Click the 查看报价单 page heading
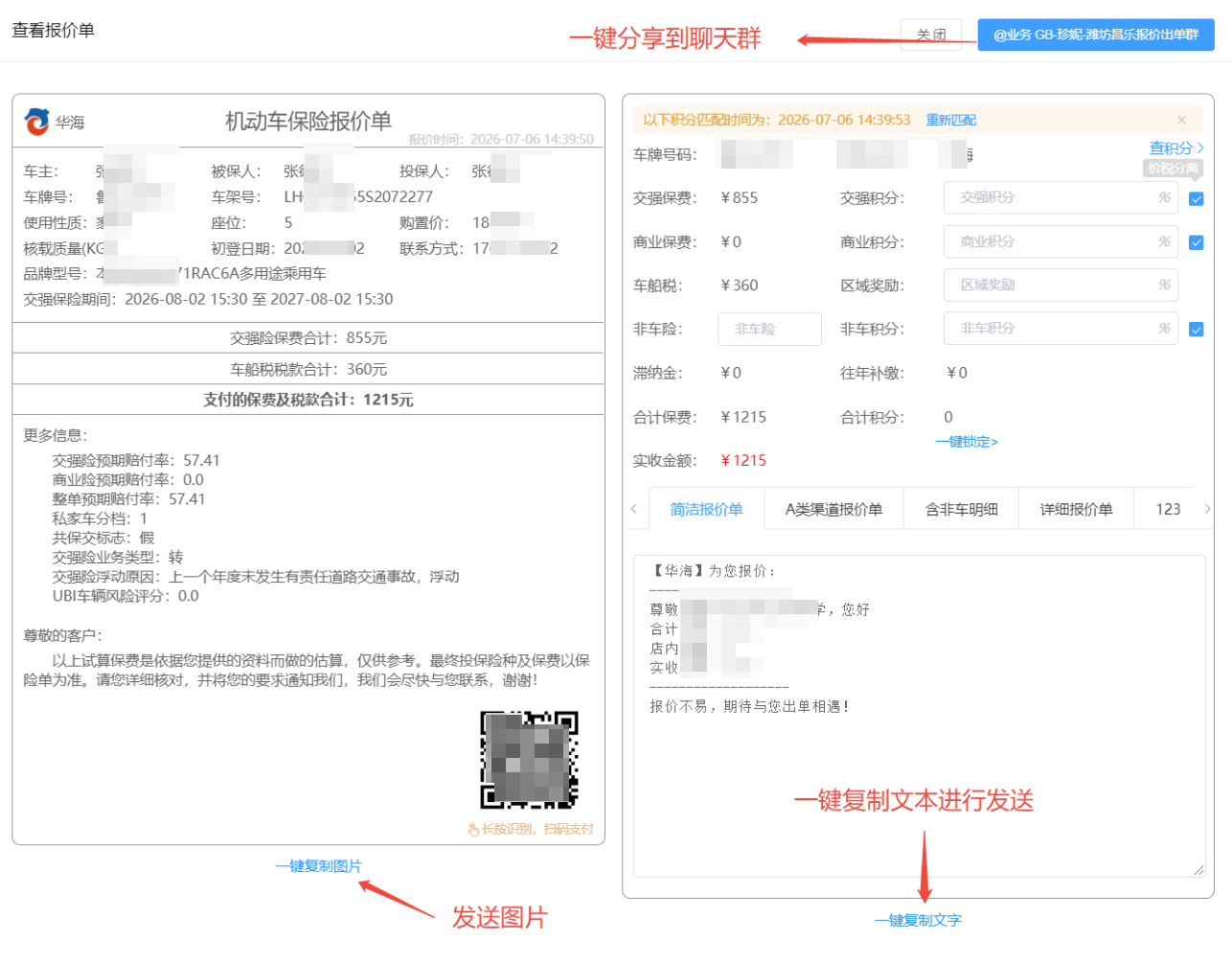 [x=54, y=30]
